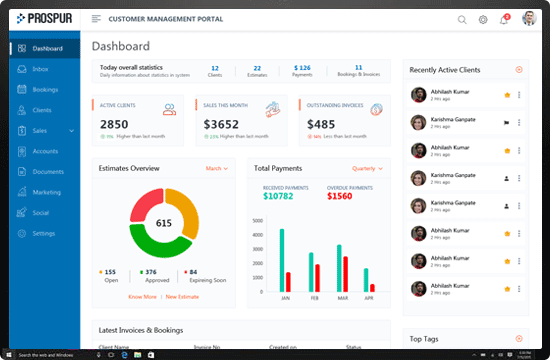Screen dimensions: 550x360
Task: Click the 155 Open legend item
Action: point(109,276)
